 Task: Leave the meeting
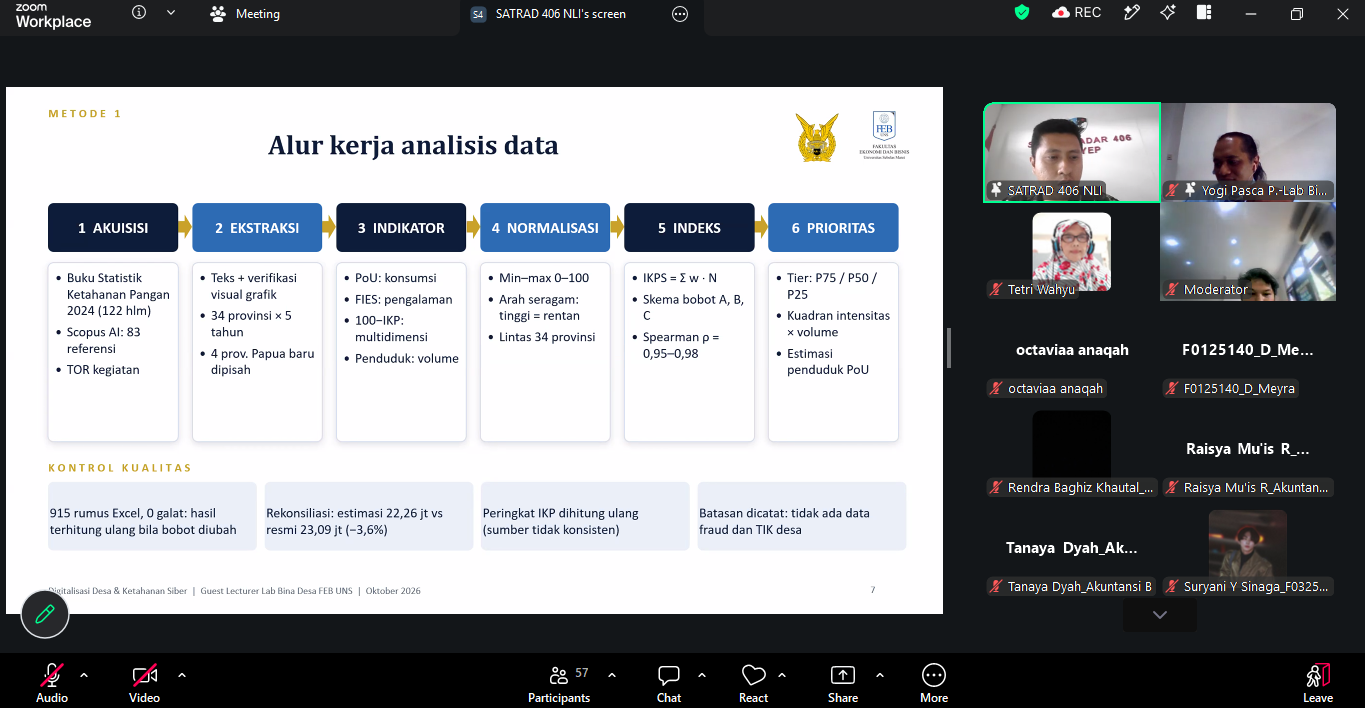(x=1318, y=684)
